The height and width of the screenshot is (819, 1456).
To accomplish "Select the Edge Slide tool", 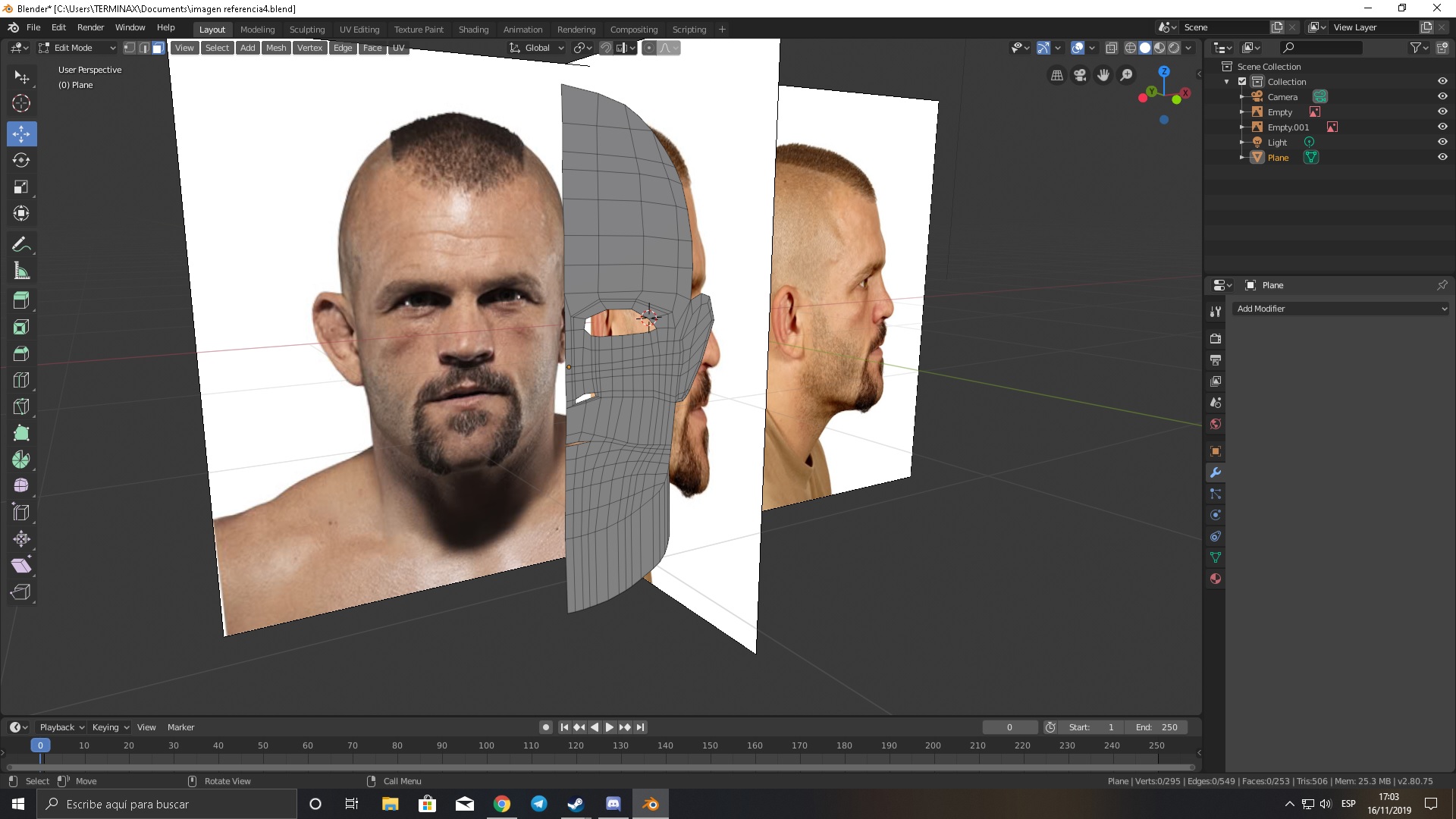I will (21, 513).
